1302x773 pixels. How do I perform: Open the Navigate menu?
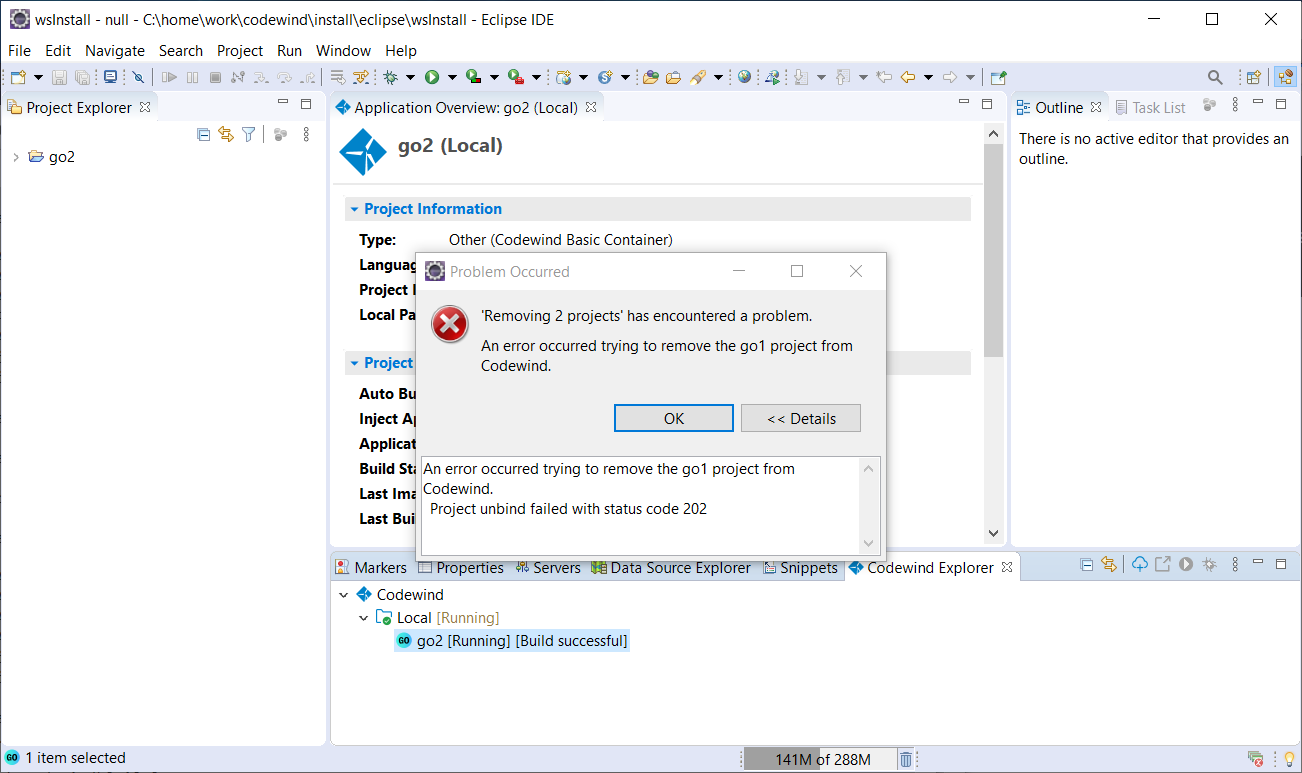(114, 50)
